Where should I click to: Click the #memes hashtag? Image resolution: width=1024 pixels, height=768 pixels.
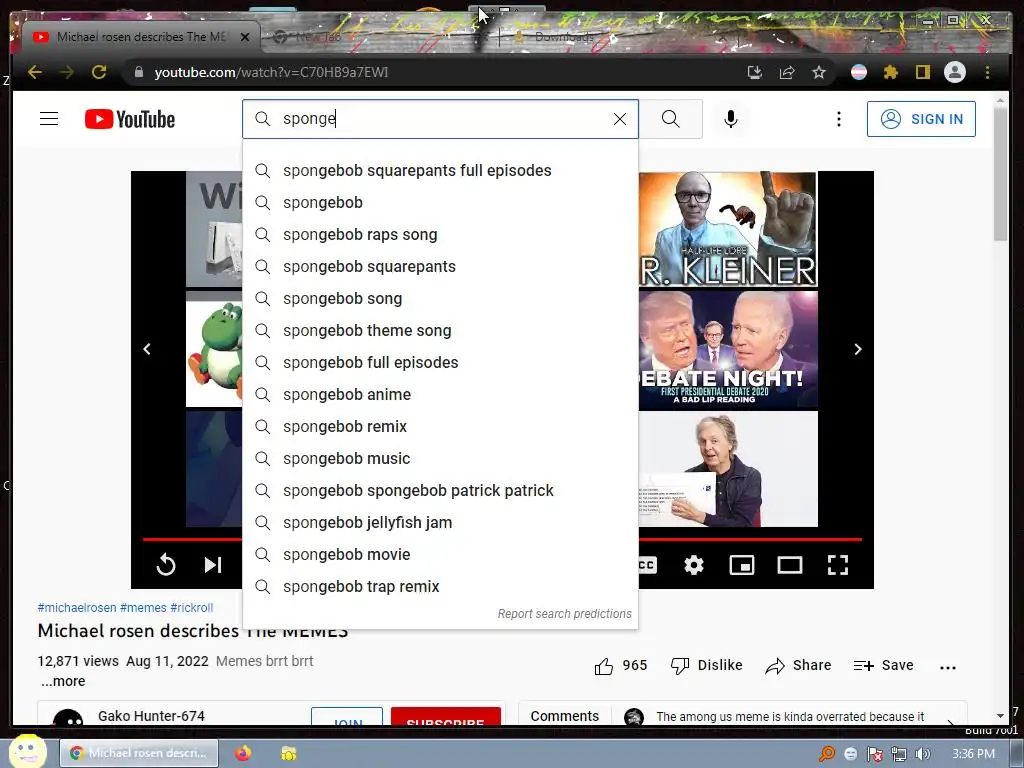(143, 607)
